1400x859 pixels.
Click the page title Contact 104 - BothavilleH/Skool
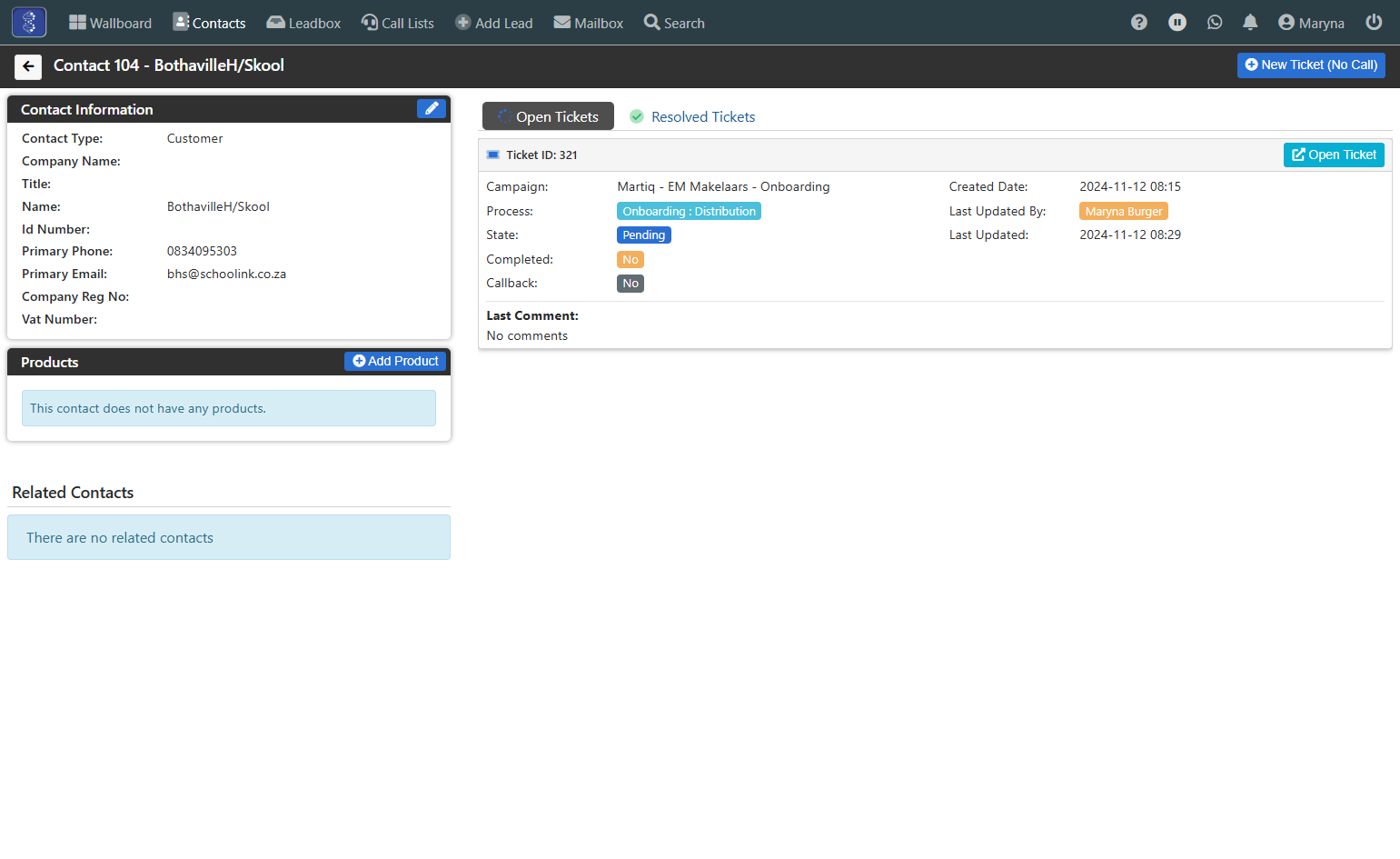[x=169, y=65]
